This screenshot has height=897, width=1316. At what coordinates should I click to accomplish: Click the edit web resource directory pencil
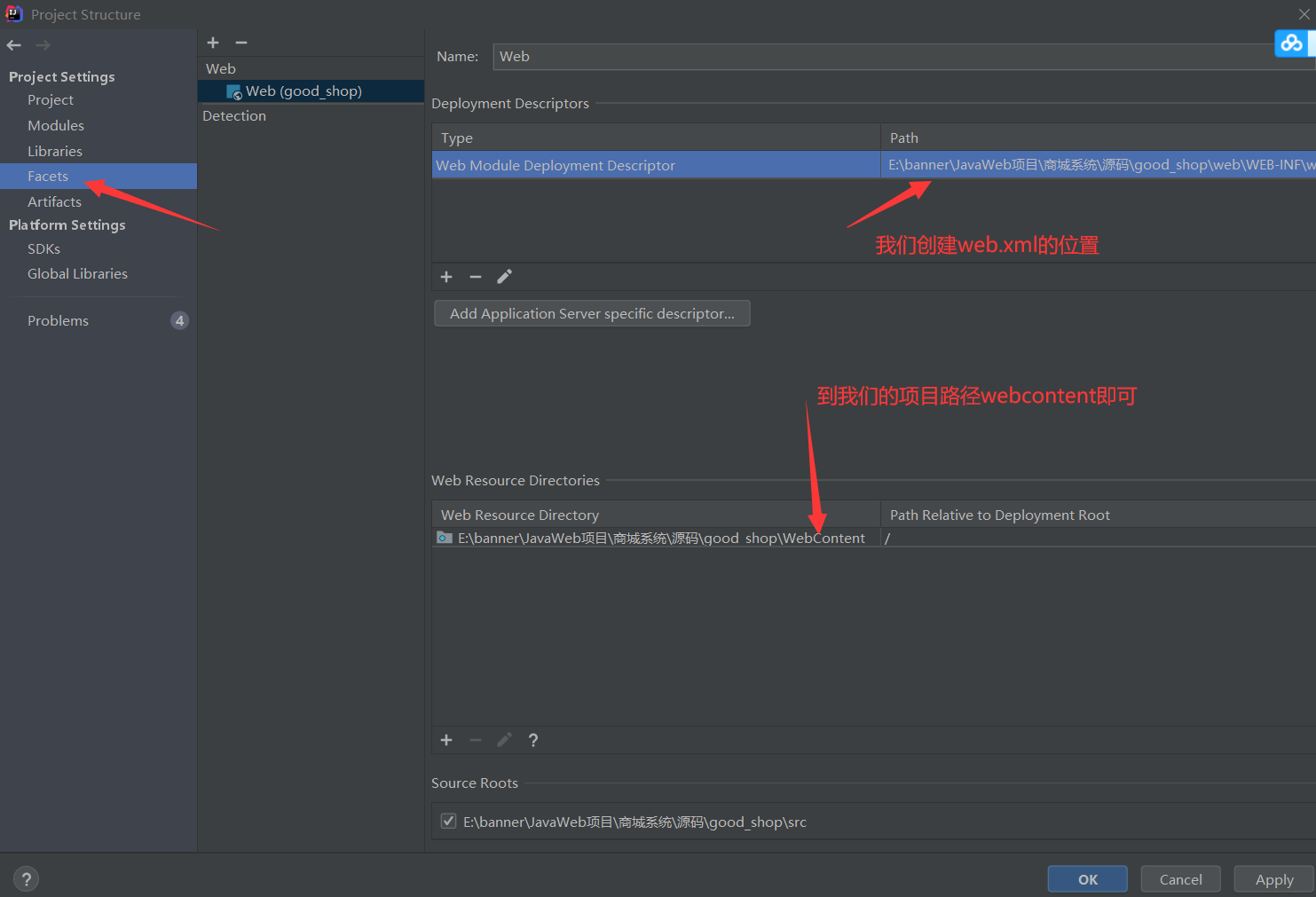click(504, 740)
